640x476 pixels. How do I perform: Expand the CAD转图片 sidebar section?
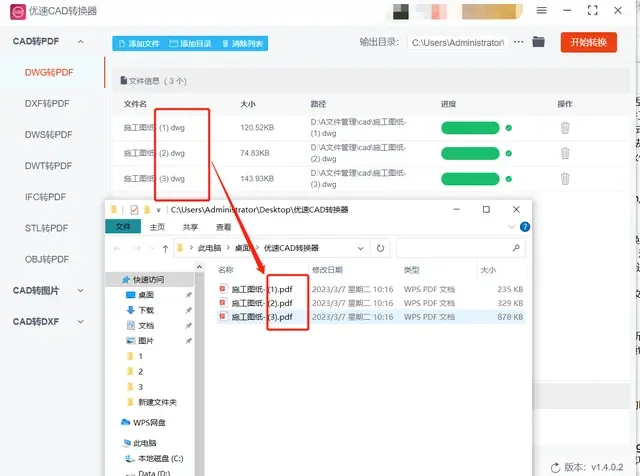click(x=80, y=291)
